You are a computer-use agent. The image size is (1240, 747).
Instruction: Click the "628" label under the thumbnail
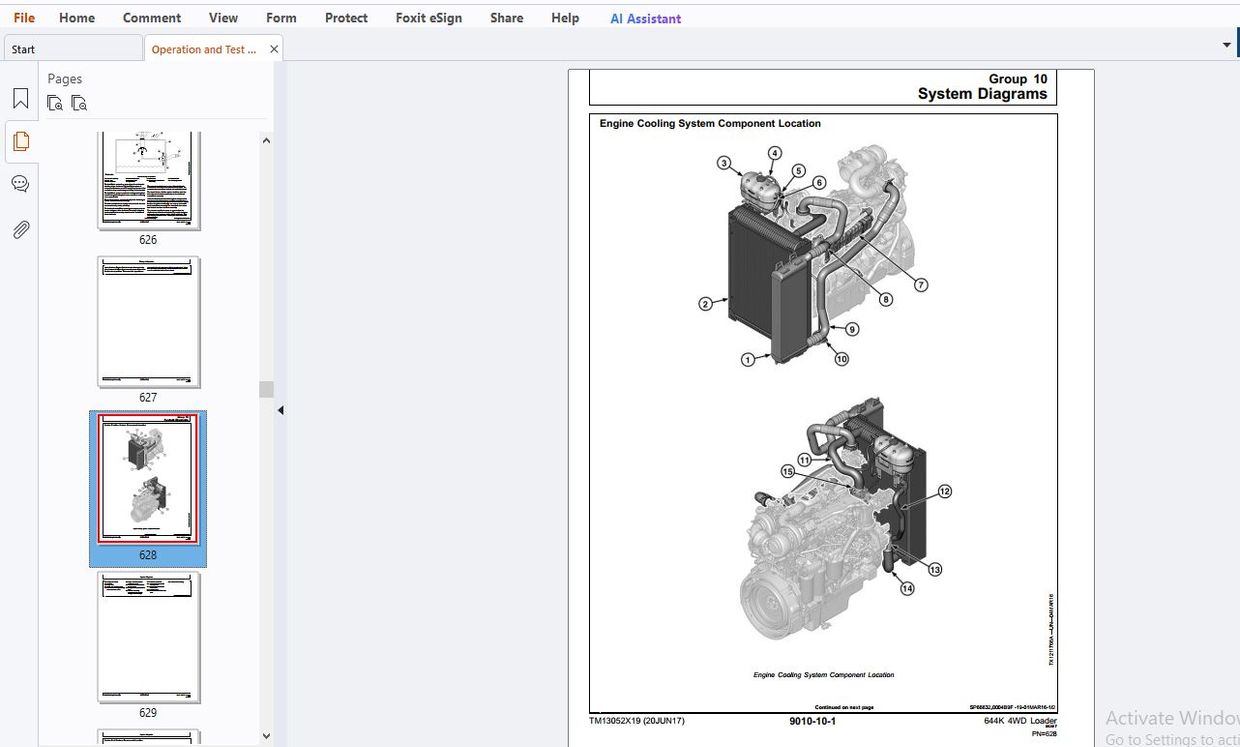click(148, 555)
